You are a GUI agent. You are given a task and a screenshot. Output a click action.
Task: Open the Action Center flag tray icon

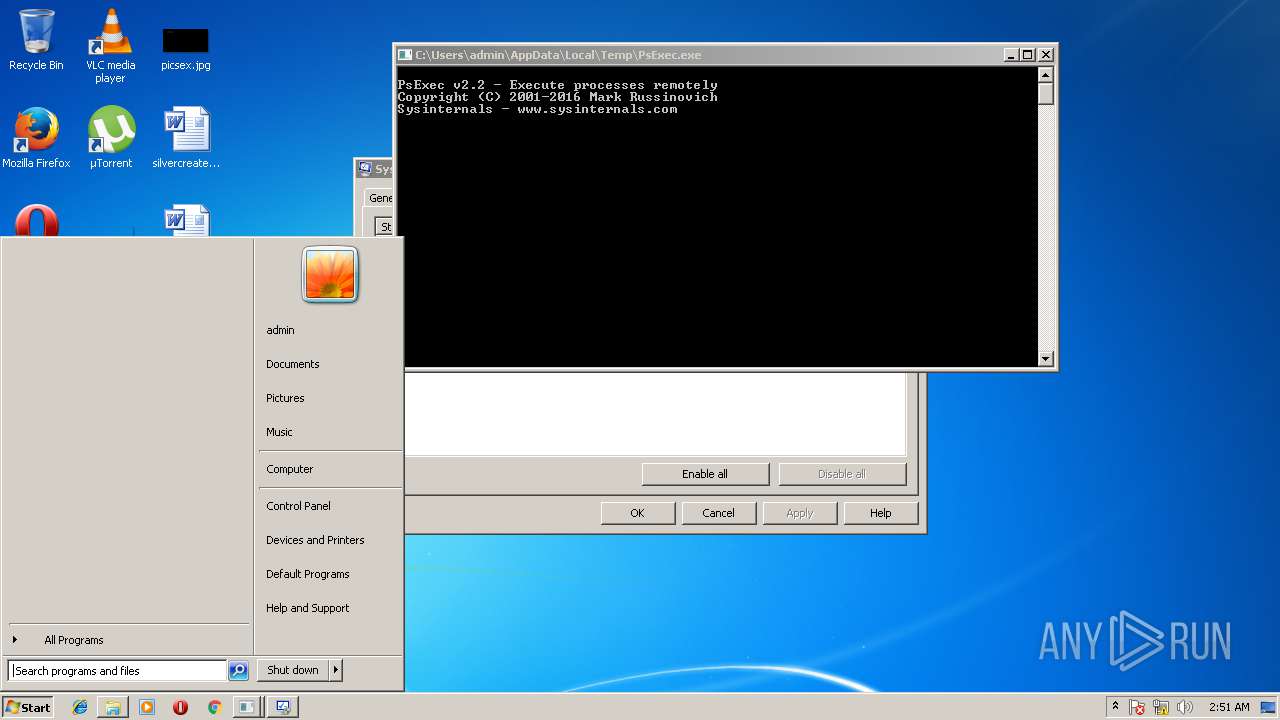tap(1138, 707)
